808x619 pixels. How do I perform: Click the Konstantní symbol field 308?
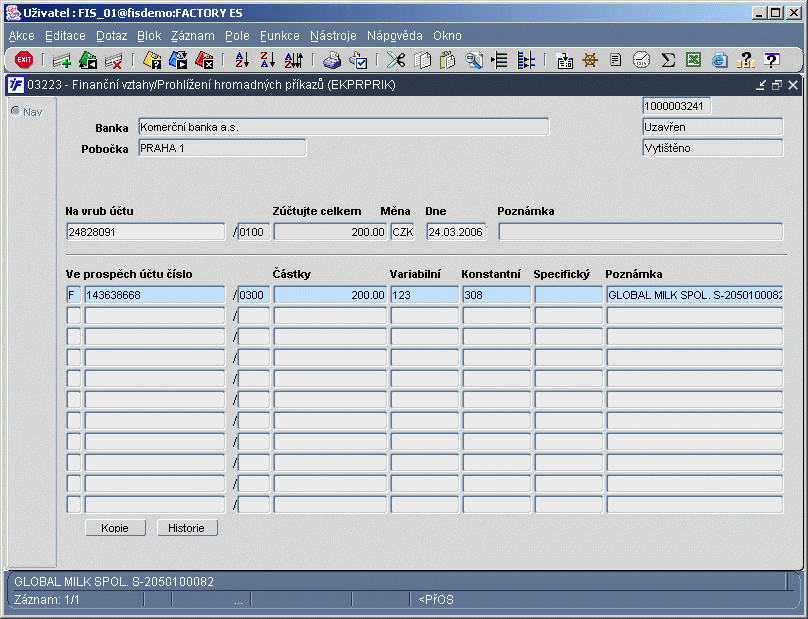click(x=496, y=295)
